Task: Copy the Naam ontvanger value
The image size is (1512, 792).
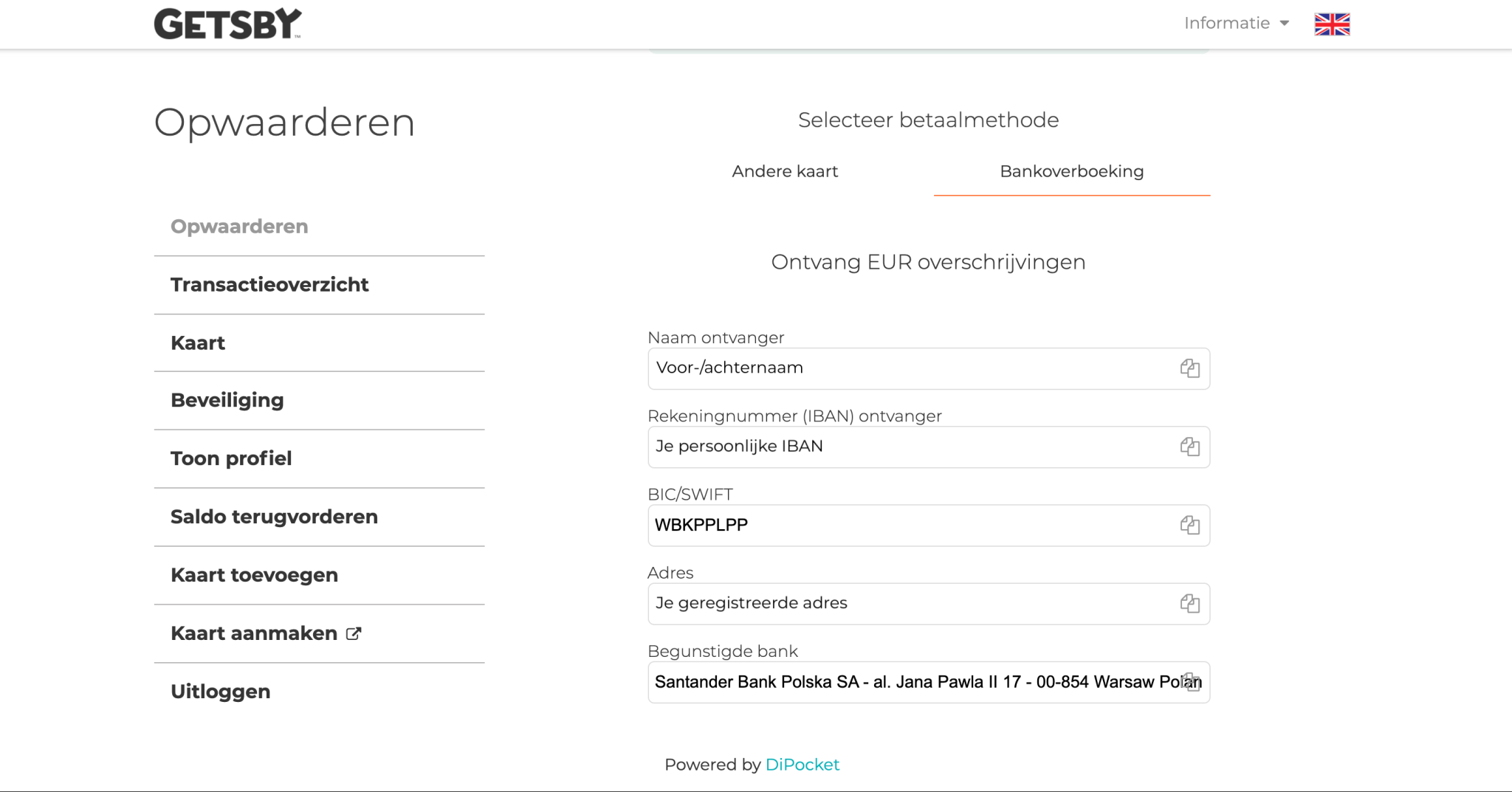Action: point(1191,368)
